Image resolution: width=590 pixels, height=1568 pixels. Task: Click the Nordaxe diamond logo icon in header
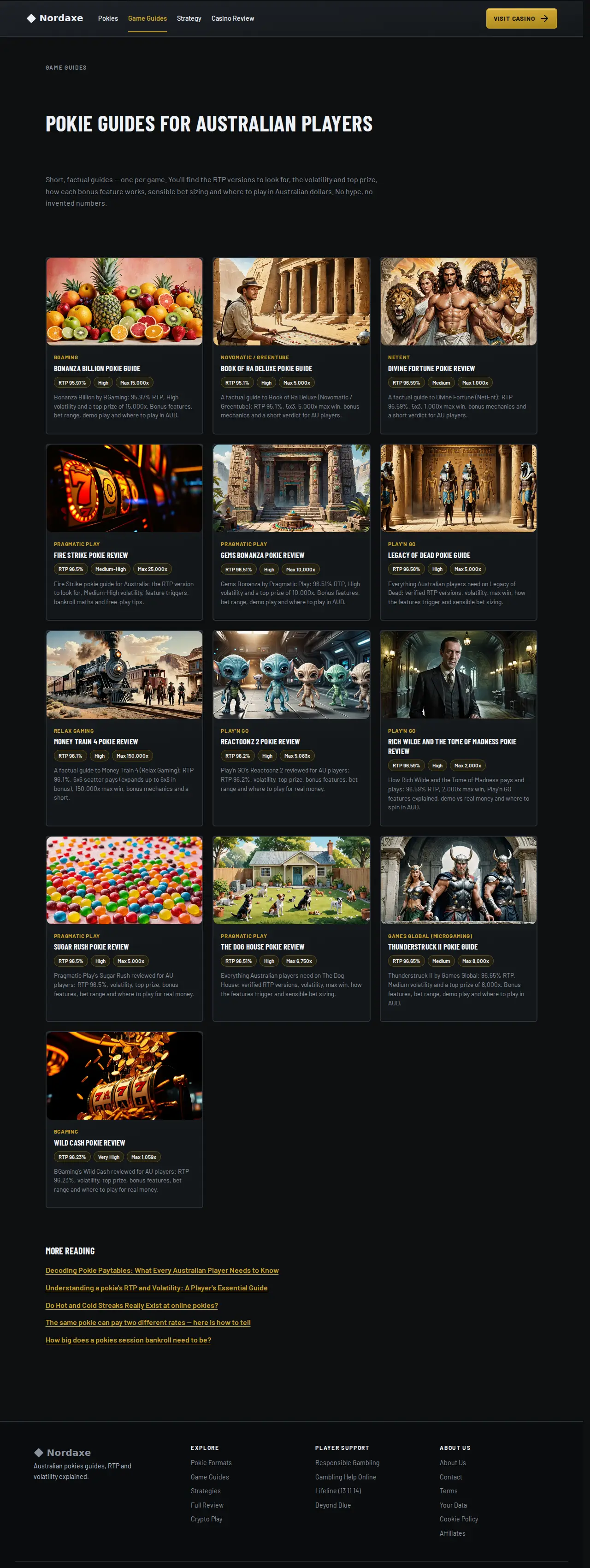point(31,18)
